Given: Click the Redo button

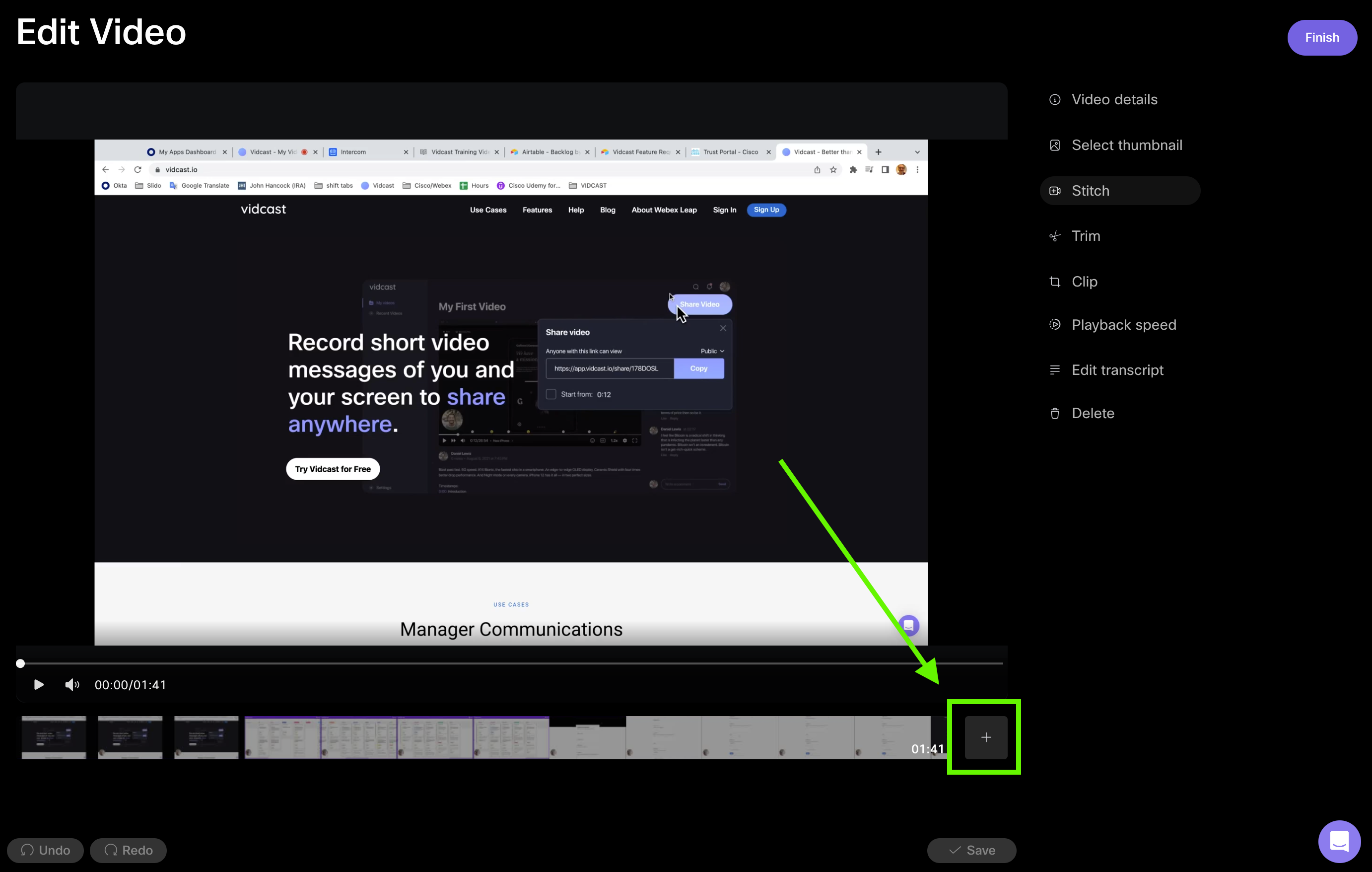Looking at the screenshot, I should 128,850.
